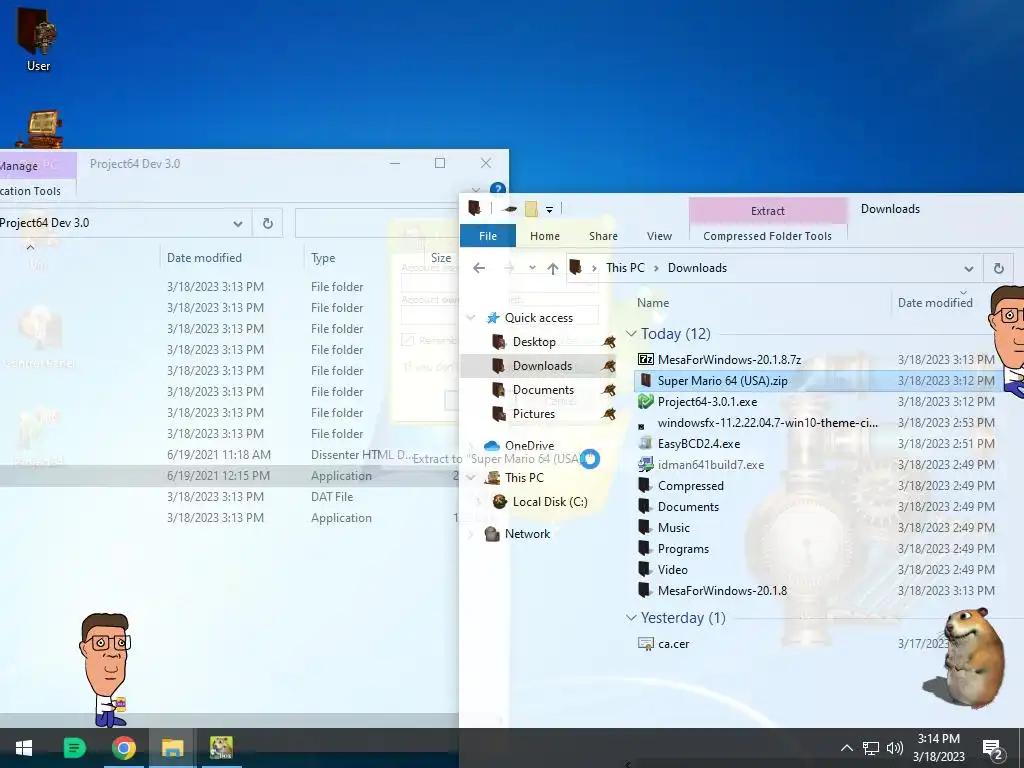Click the Back arrow in Downloads window
Image resolution: width=1024 pixels, height=768 pixels.
(479, 268)
